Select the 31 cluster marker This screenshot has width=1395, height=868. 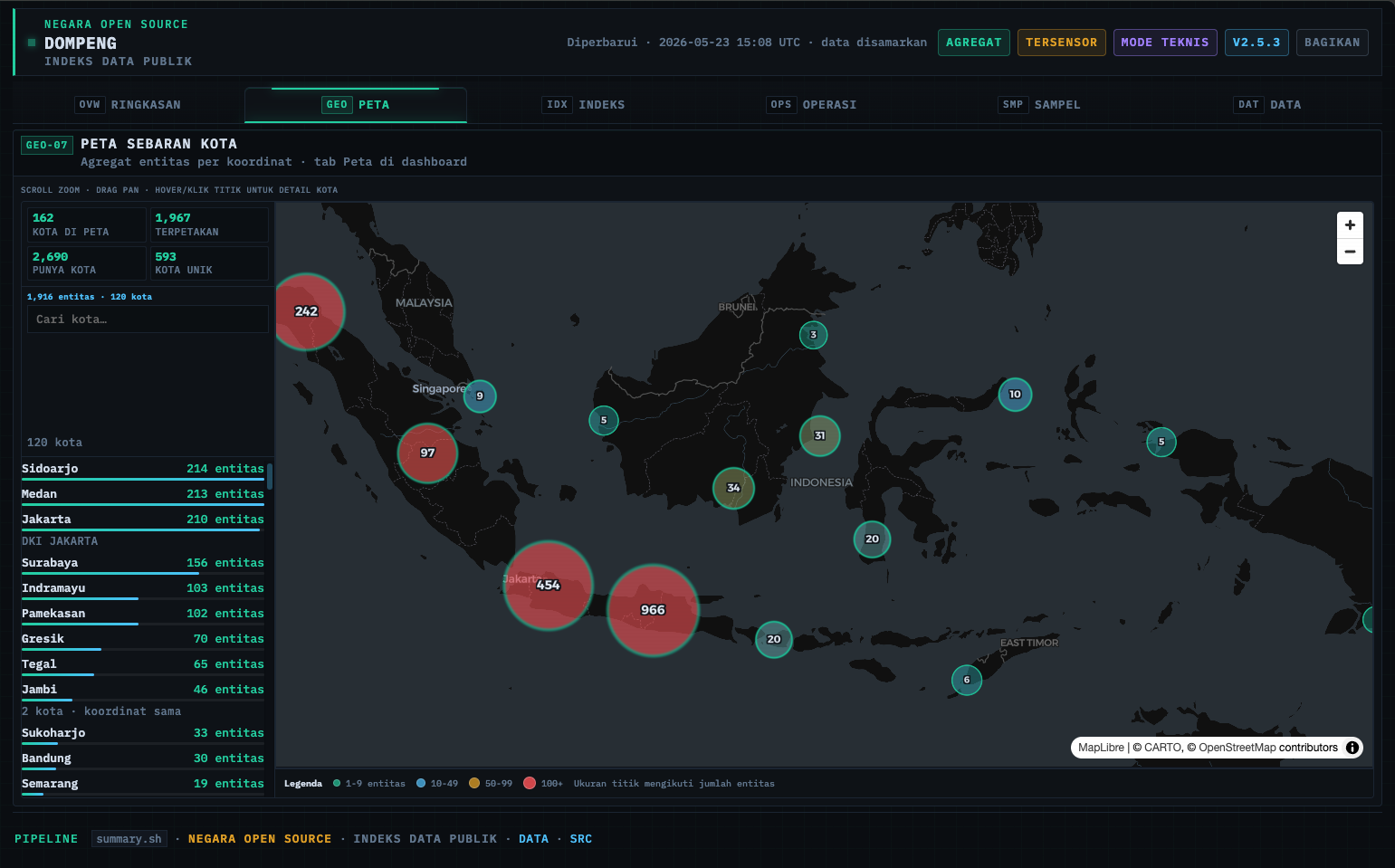pos(819,435)
